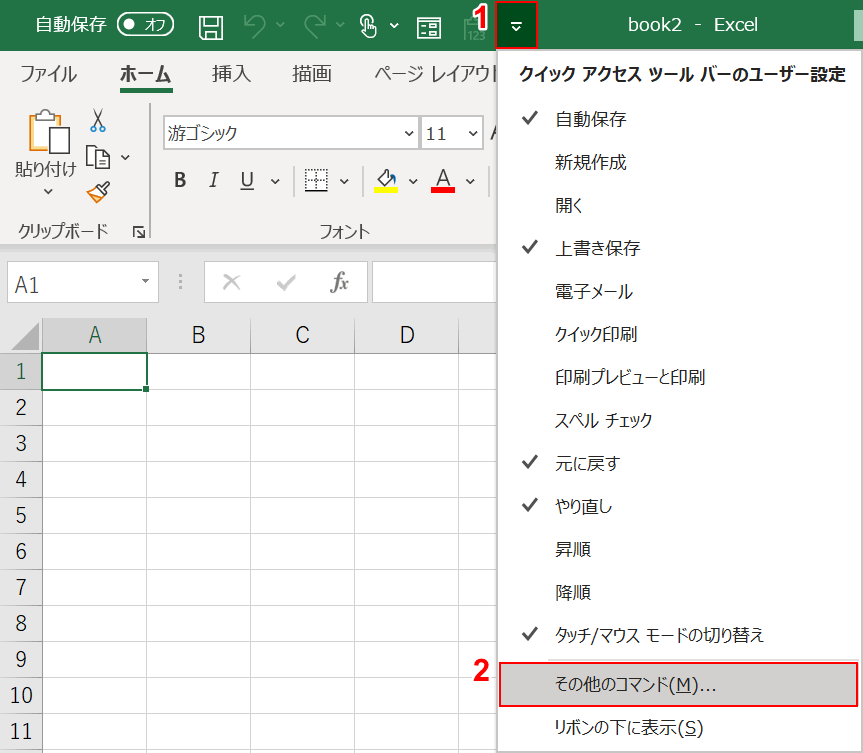Screen dimensions: 863x753
Task: Open the font name dropdown 游ゴシック
Action: tap(409, 134)
